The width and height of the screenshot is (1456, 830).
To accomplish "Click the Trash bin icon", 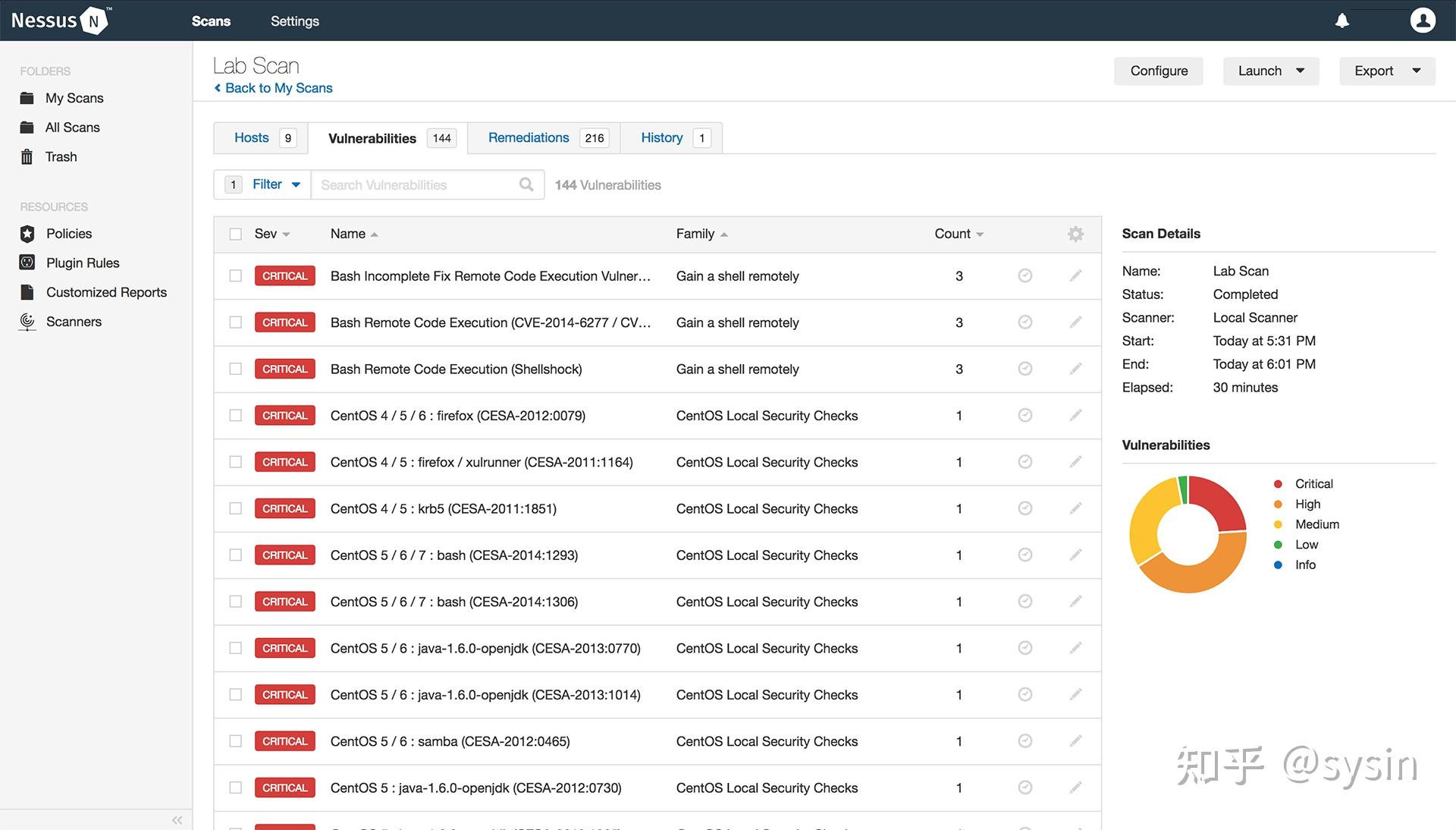I will click(27, 157).
